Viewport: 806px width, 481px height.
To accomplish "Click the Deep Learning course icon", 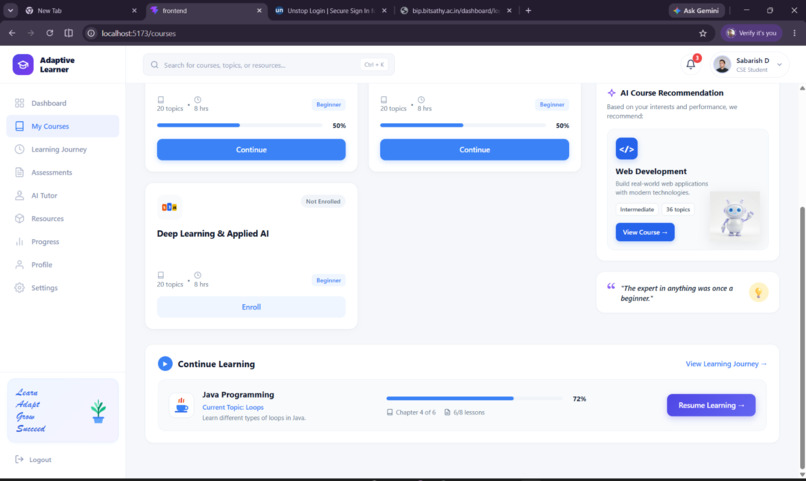I will 169,207.
